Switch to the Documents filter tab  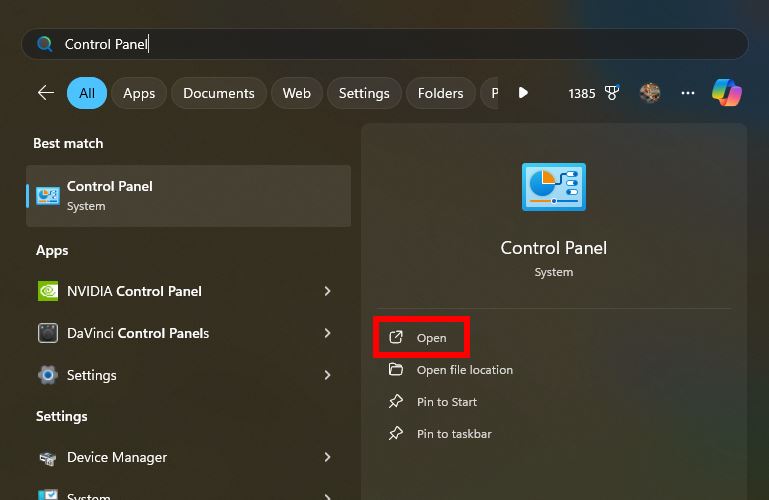click(219, 93)
